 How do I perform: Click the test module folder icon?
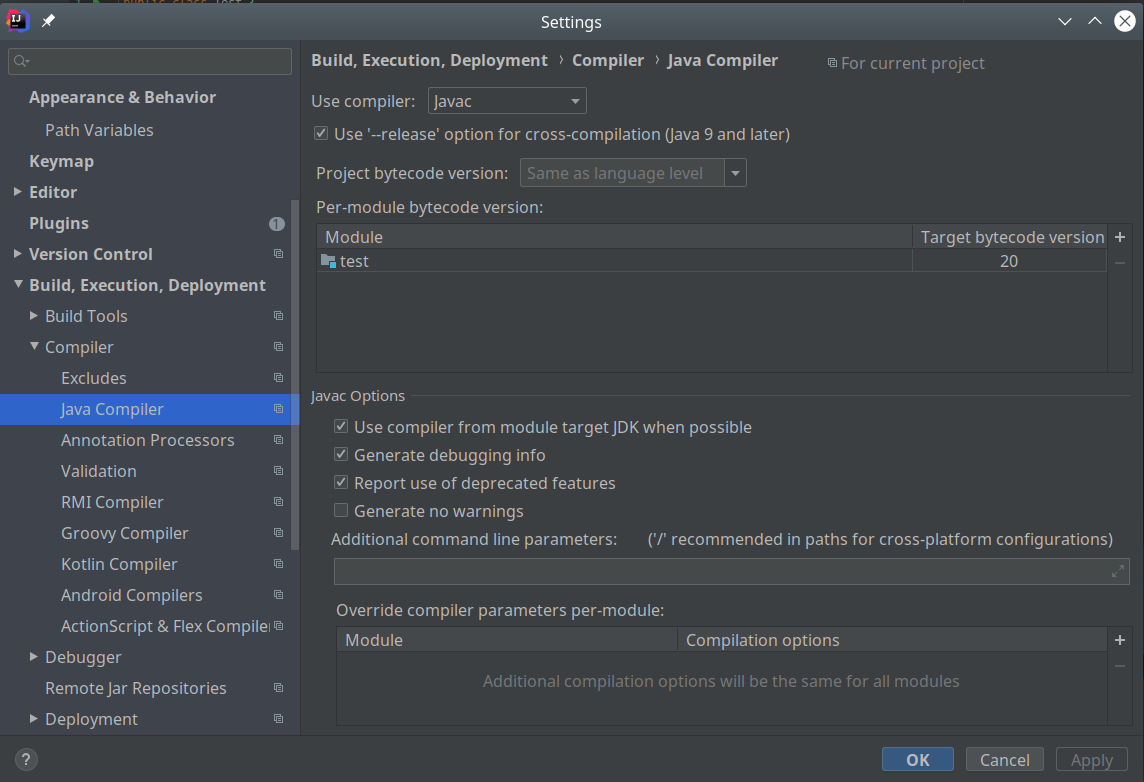click(328, 260)
